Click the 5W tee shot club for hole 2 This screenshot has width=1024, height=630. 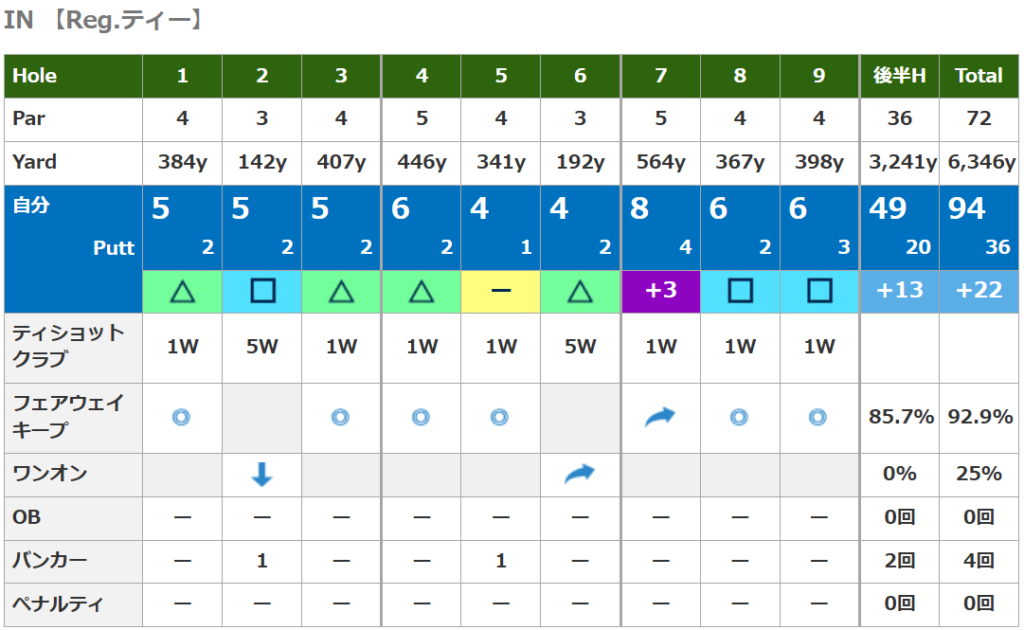click(x=262, y=347)
